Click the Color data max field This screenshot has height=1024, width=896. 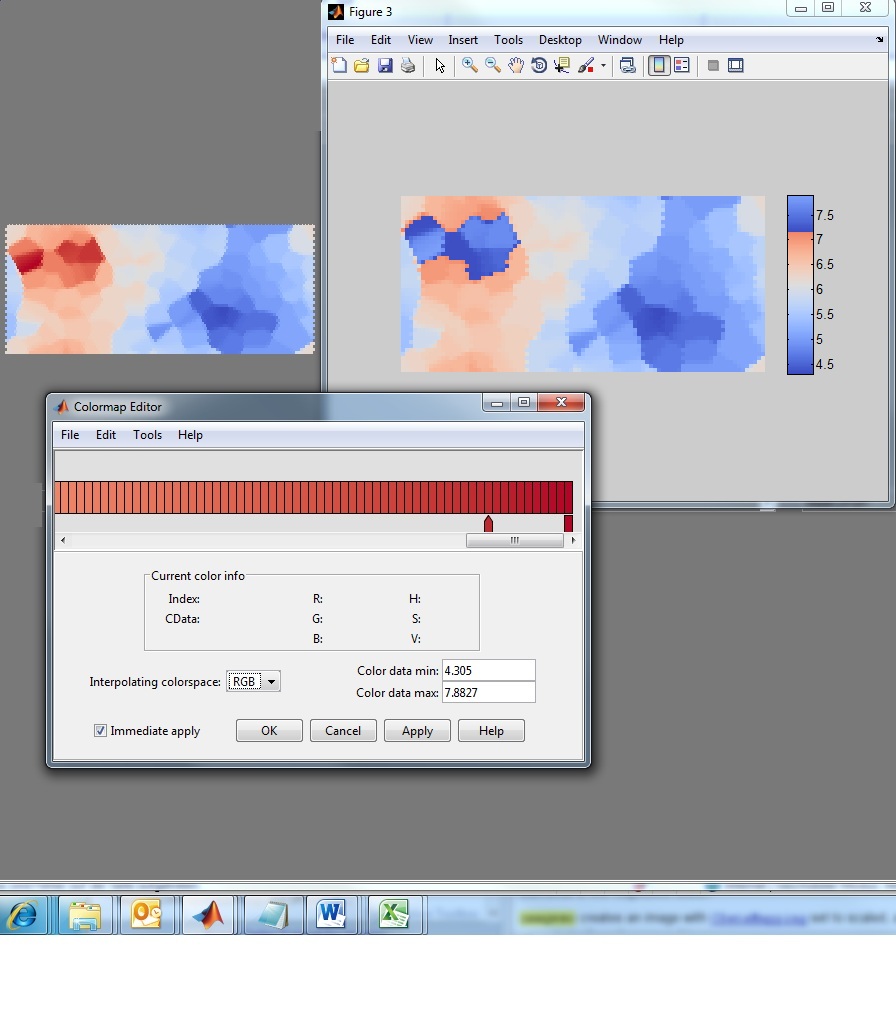tap(488, 692)
